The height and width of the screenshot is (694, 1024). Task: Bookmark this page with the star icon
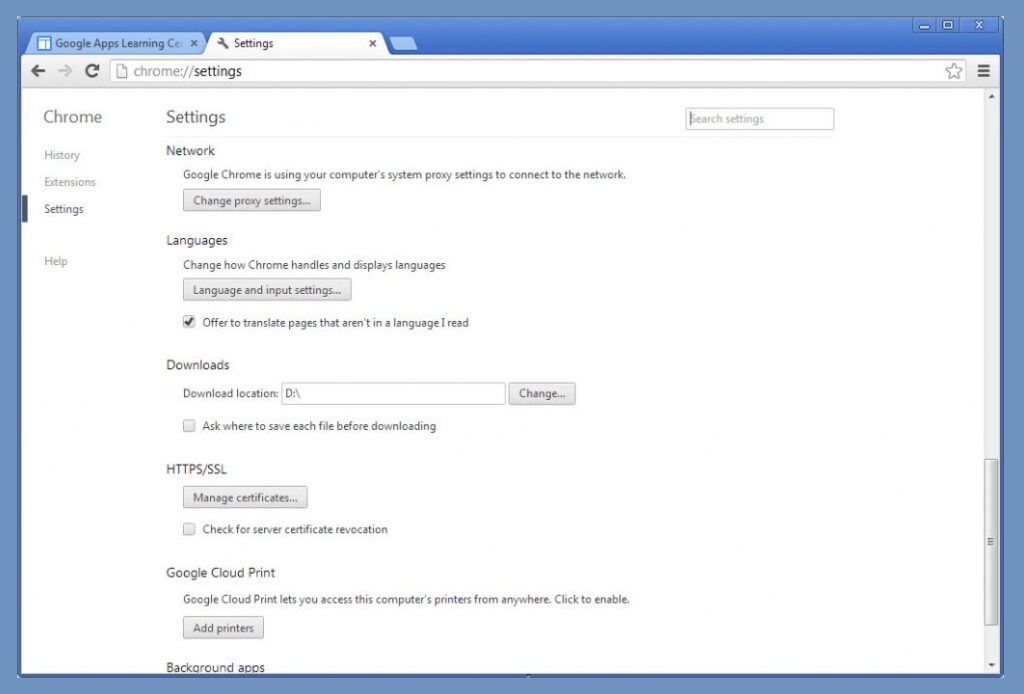[x=953, y=71]
